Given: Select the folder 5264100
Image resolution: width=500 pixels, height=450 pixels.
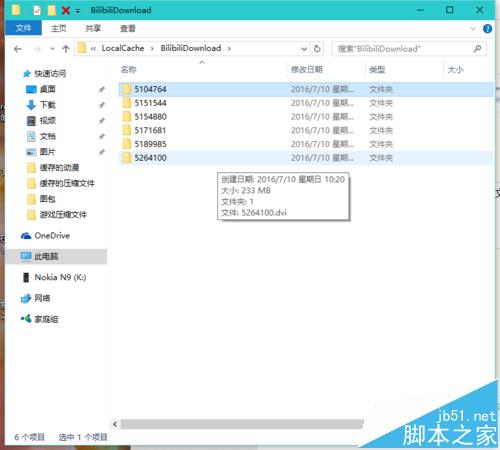Looking at the screenshot, I should (x=306, y=158).
